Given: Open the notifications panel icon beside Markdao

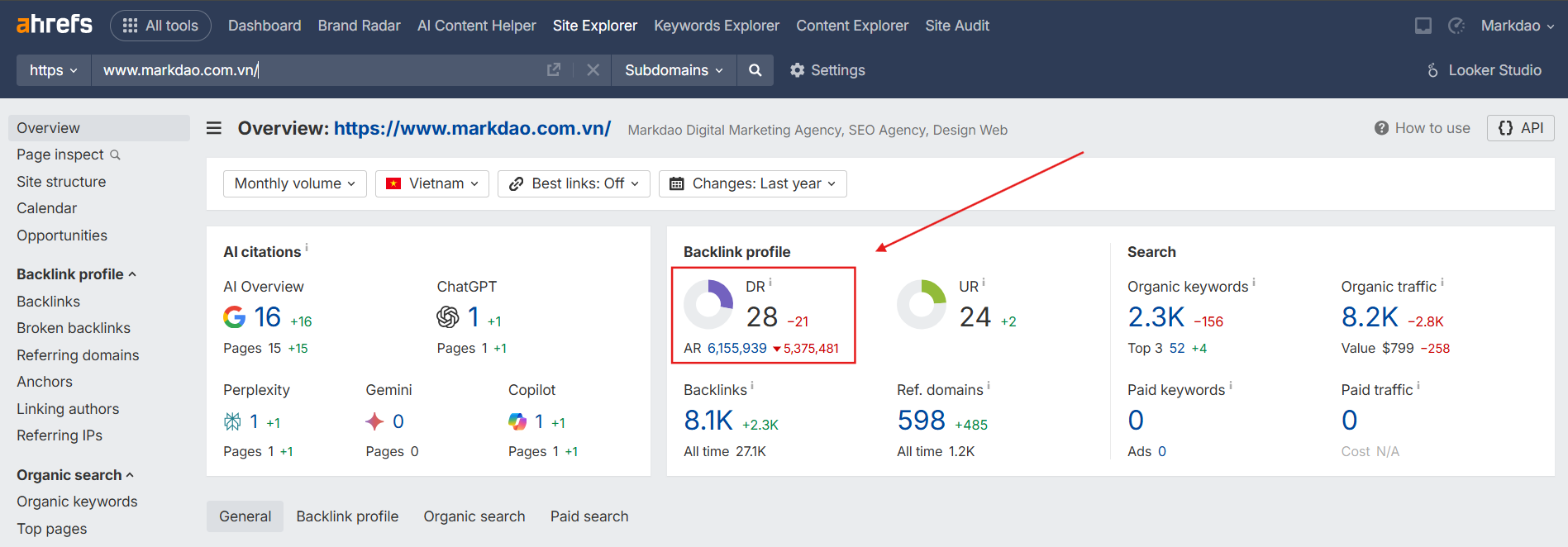Looking at the screenshot, I should (1423, 26).
